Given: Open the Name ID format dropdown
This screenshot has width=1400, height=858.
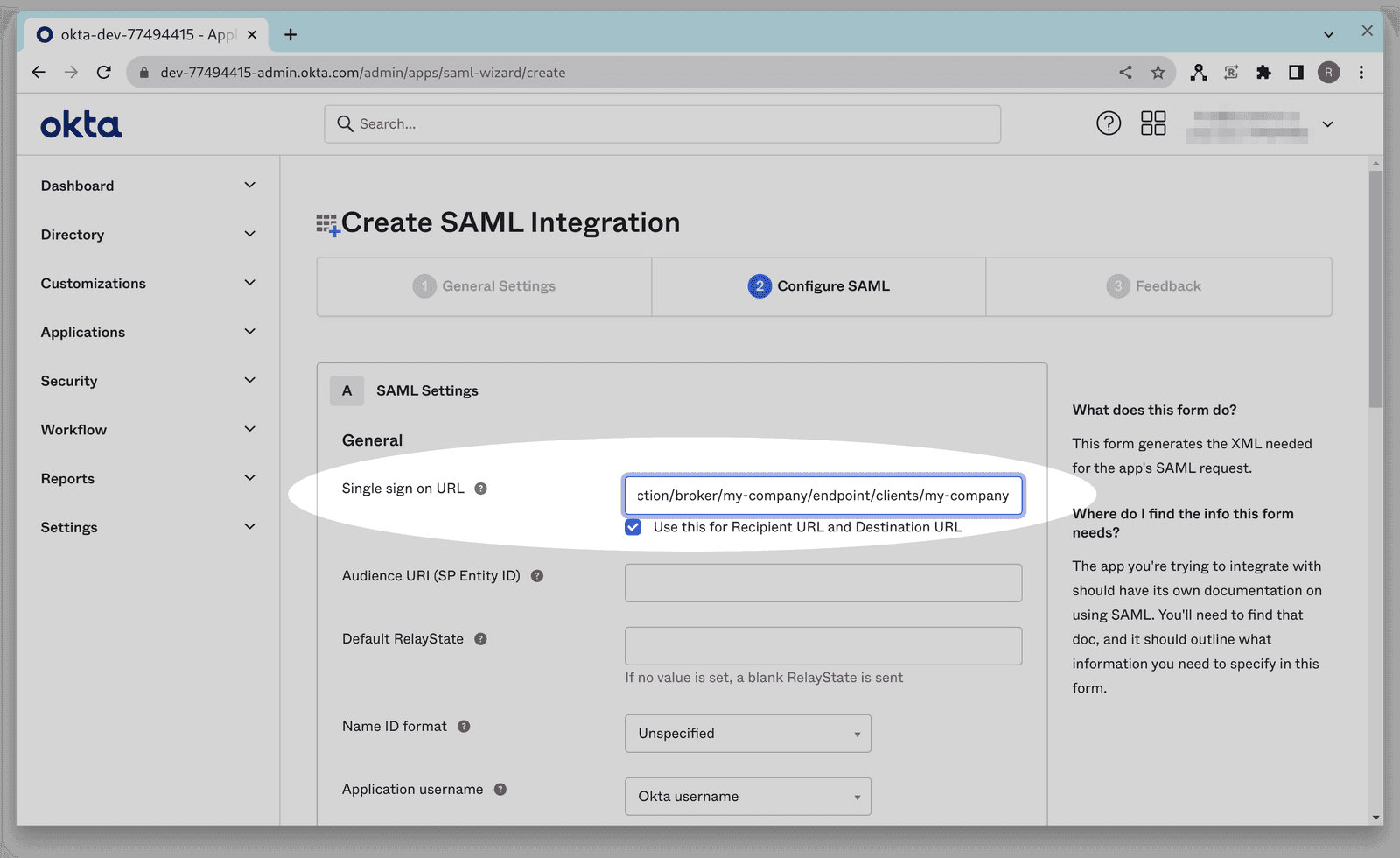Looking at the screenshot, I should (748, 734).
